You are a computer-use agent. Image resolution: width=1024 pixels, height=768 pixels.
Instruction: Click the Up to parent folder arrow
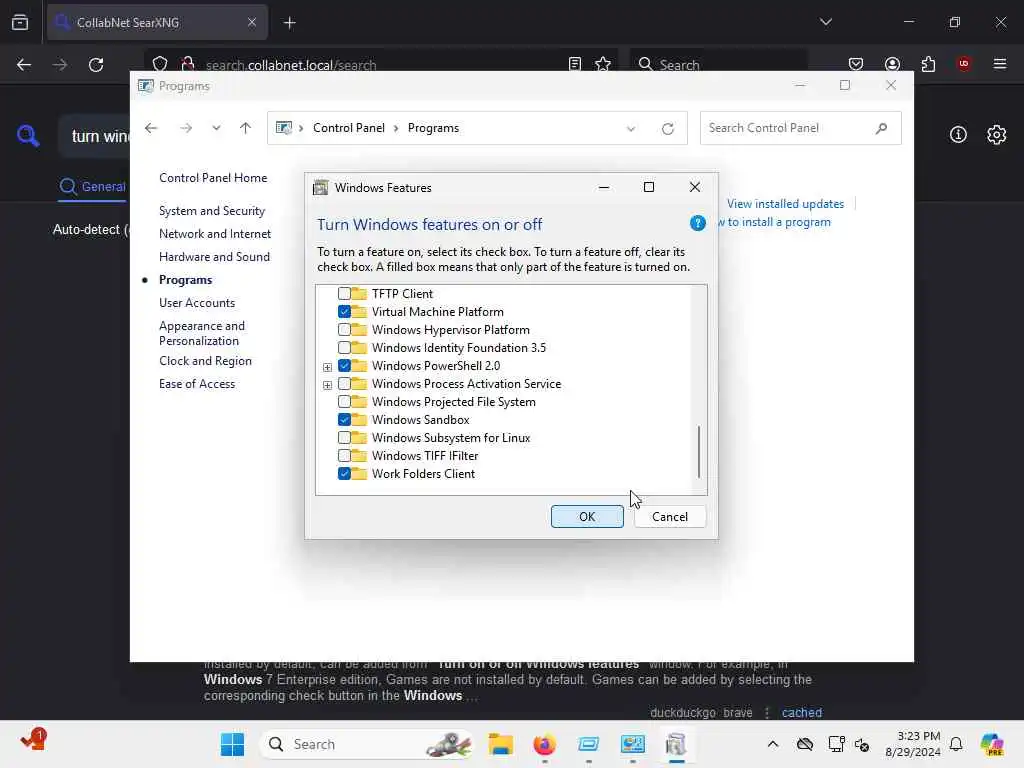pos(246,128)
